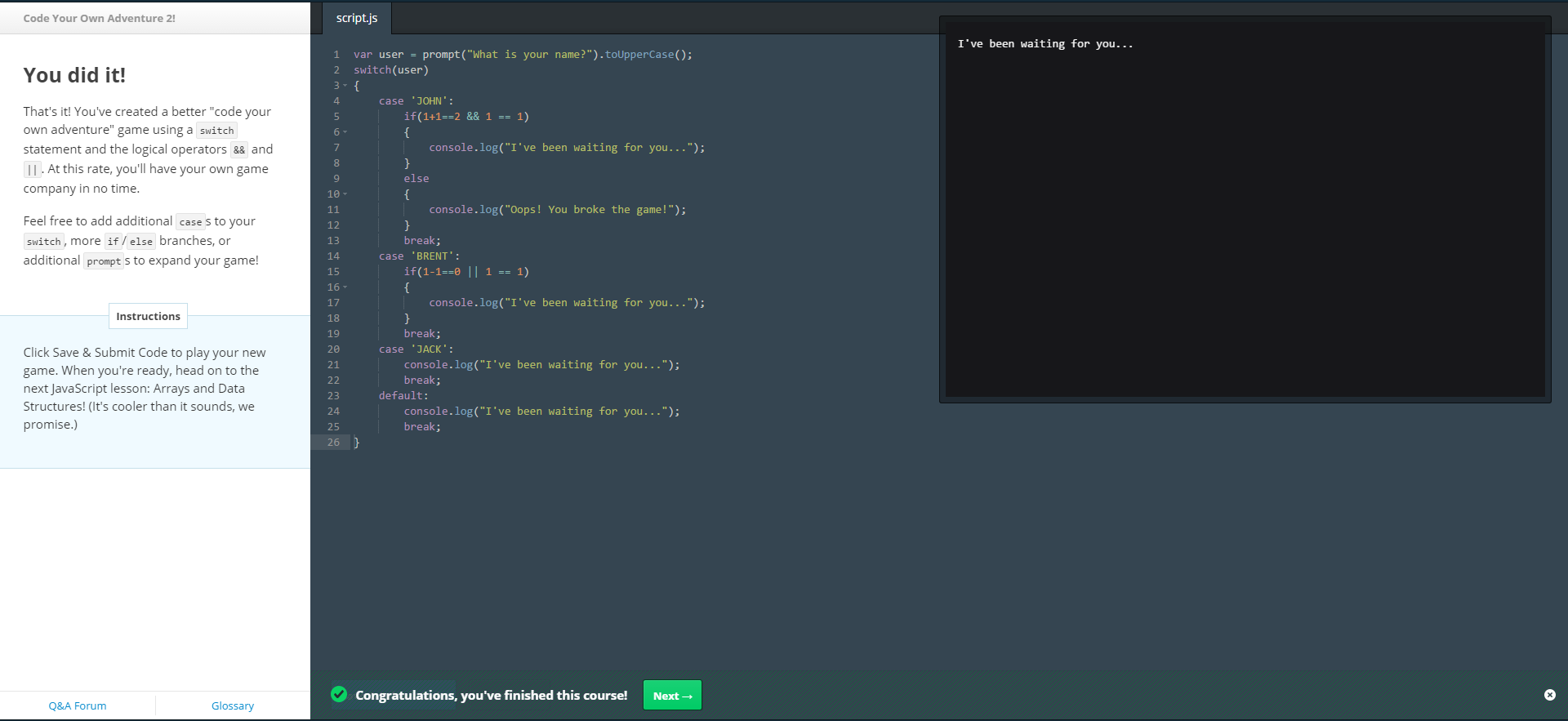Click line number 26 in the gutter

(x=333, y=443)
